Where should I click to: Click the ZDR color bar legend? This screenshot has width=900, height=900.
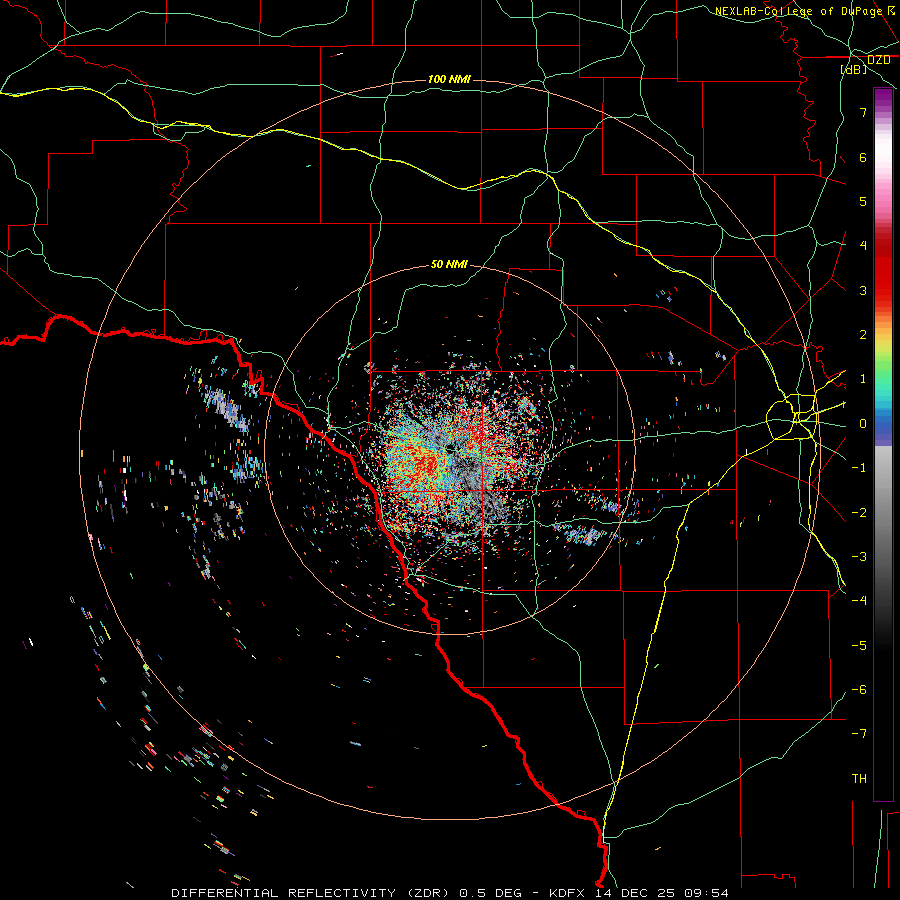(x=883, y=444)
